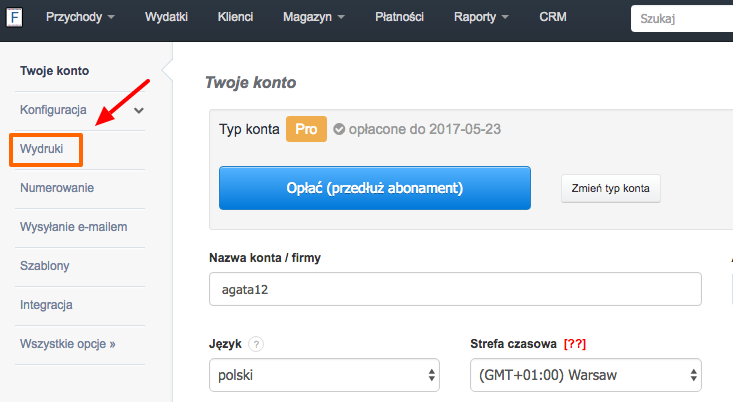This screenshot has height=402, width=733.
Task: Open the Magazyn dropdown menu
Action: 314,17
